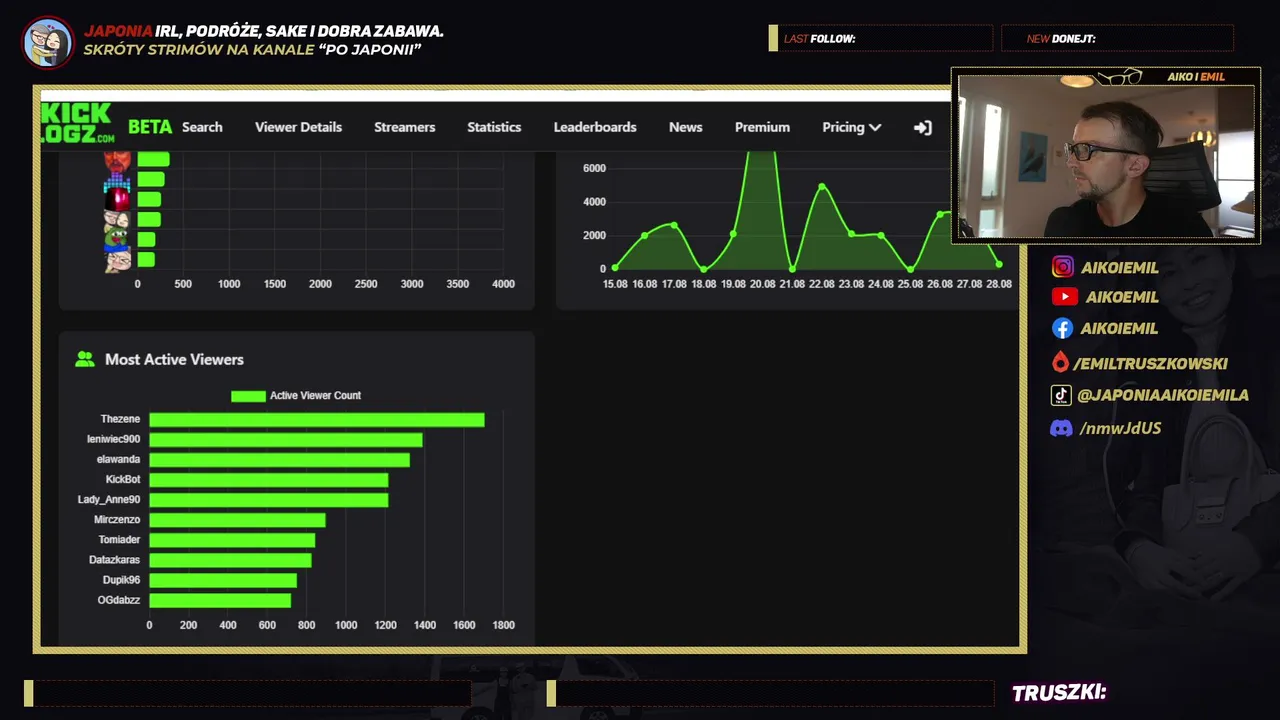Open Viewer Details in the navbar
The image size is (1280, 720).
pos(298,127)
